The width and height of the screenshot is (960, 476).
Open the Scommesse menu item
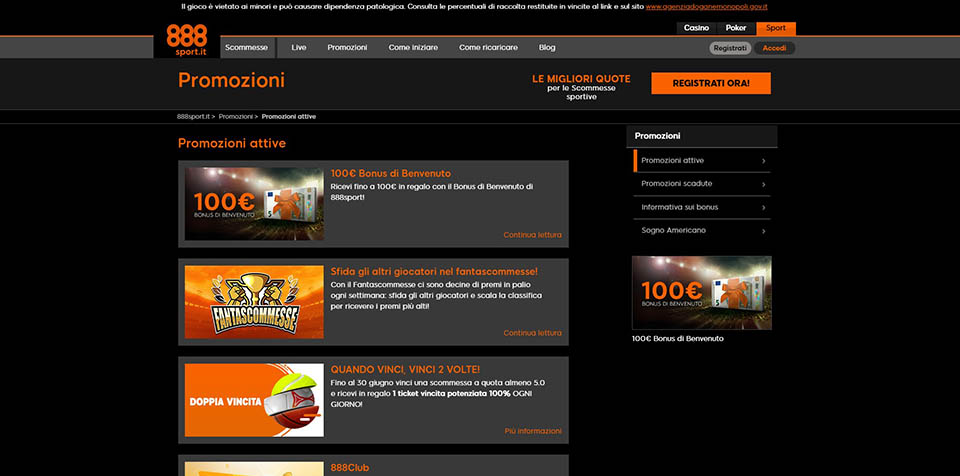(x=246, y=48)
